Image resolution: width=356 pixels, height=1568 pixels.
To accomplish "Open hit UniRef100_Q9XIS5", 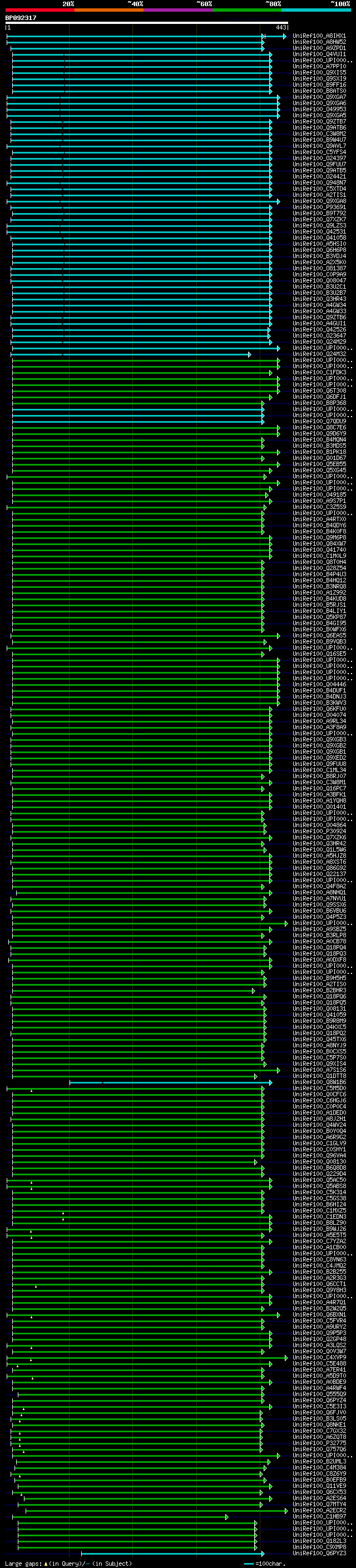I will (319, 72).
